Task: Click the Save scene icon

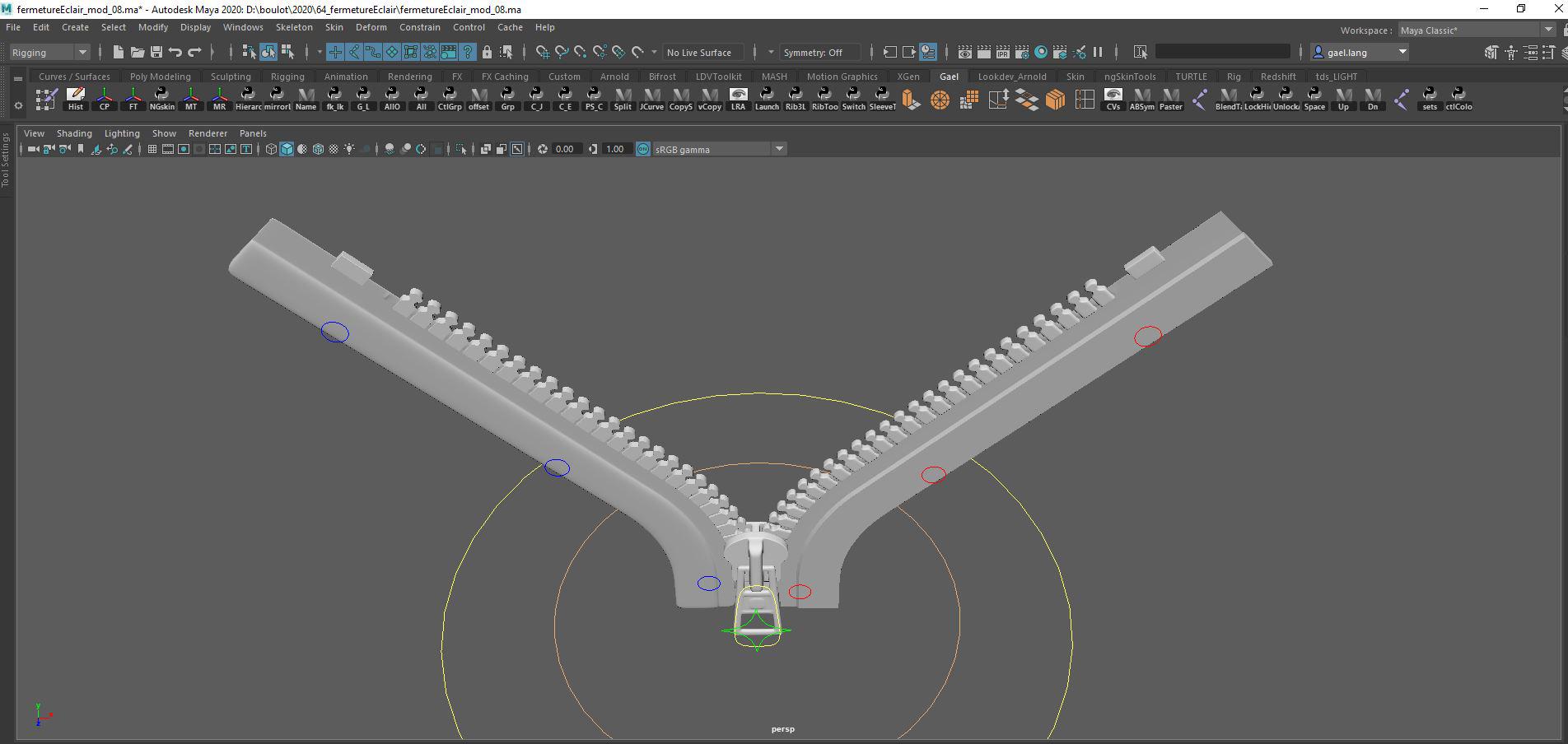Action: tap(156, 52)
